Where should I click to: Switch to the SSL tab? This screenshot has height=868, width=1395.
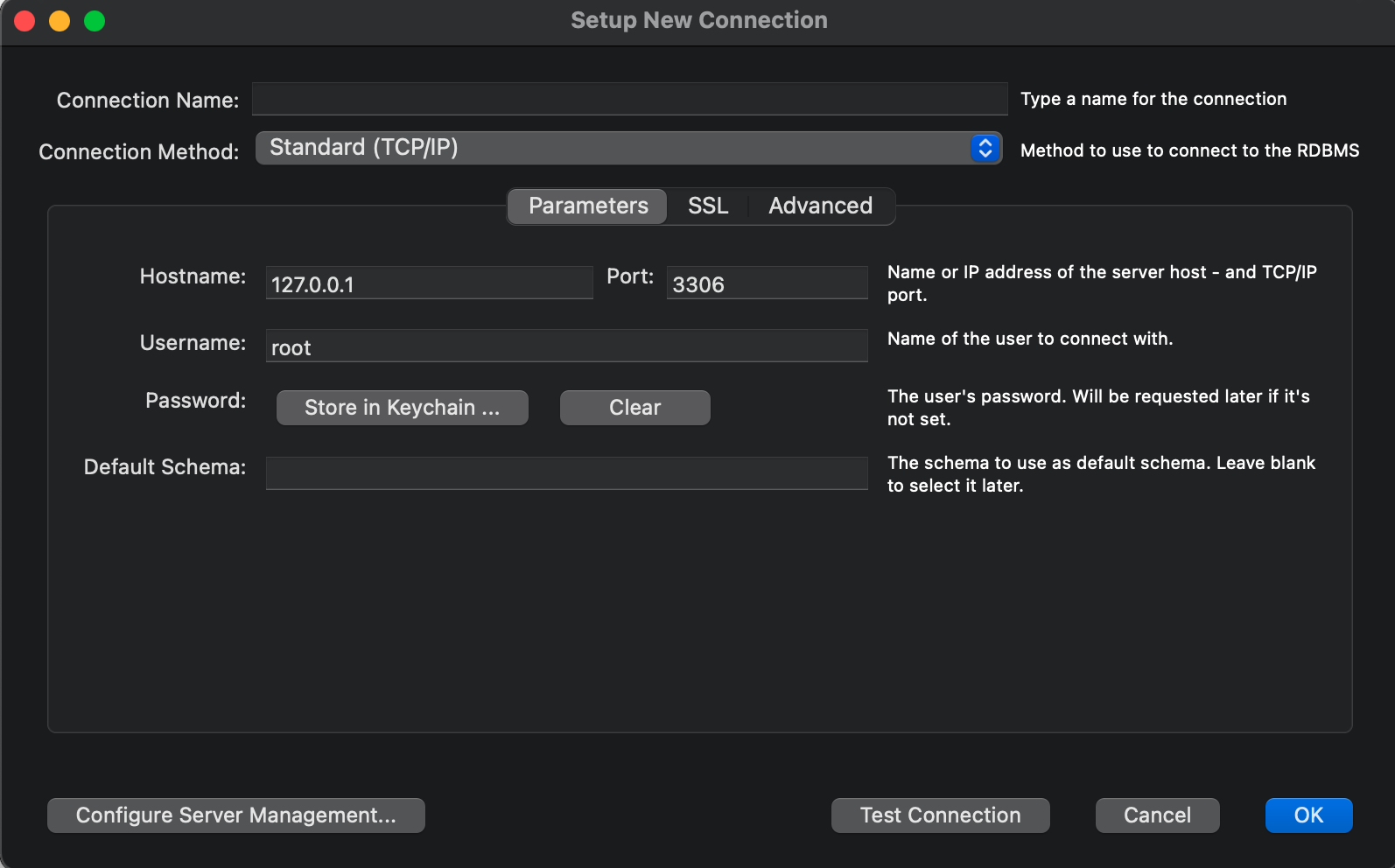pos(708,206)
